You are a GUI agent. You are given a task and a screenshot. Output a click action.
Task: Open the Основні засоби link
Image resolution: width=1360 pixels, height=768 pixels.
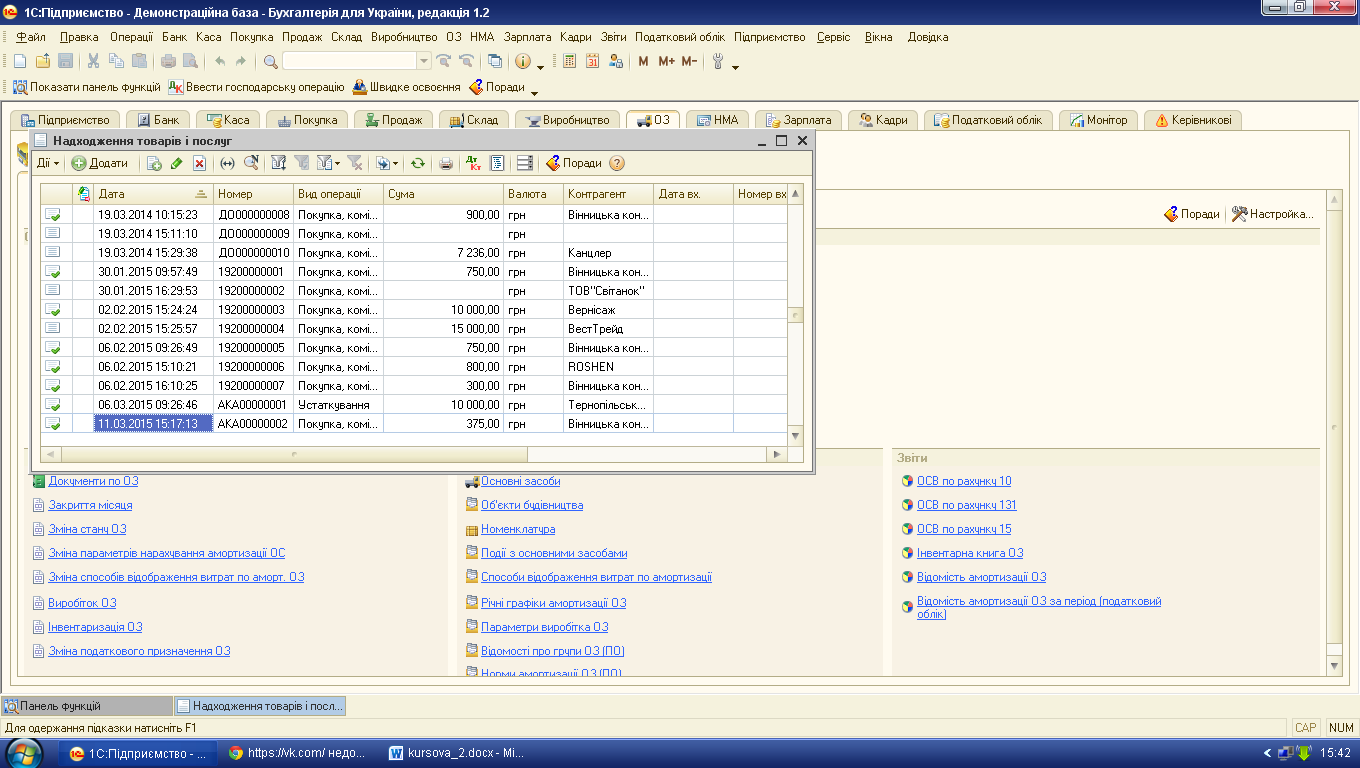click(520, 481)
